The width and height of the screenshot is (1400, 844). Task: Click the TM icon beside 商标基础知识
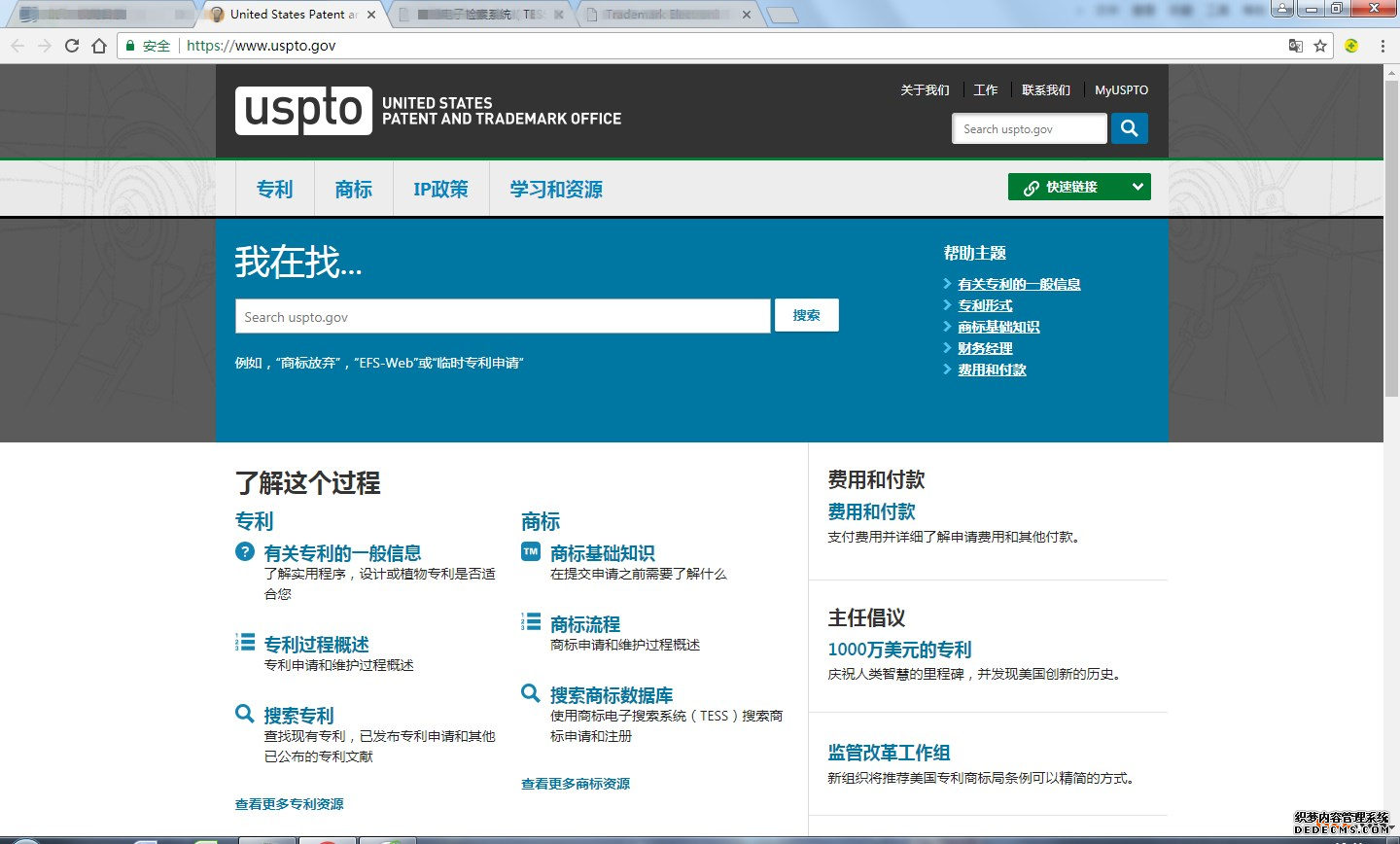(x=531, y=551)
